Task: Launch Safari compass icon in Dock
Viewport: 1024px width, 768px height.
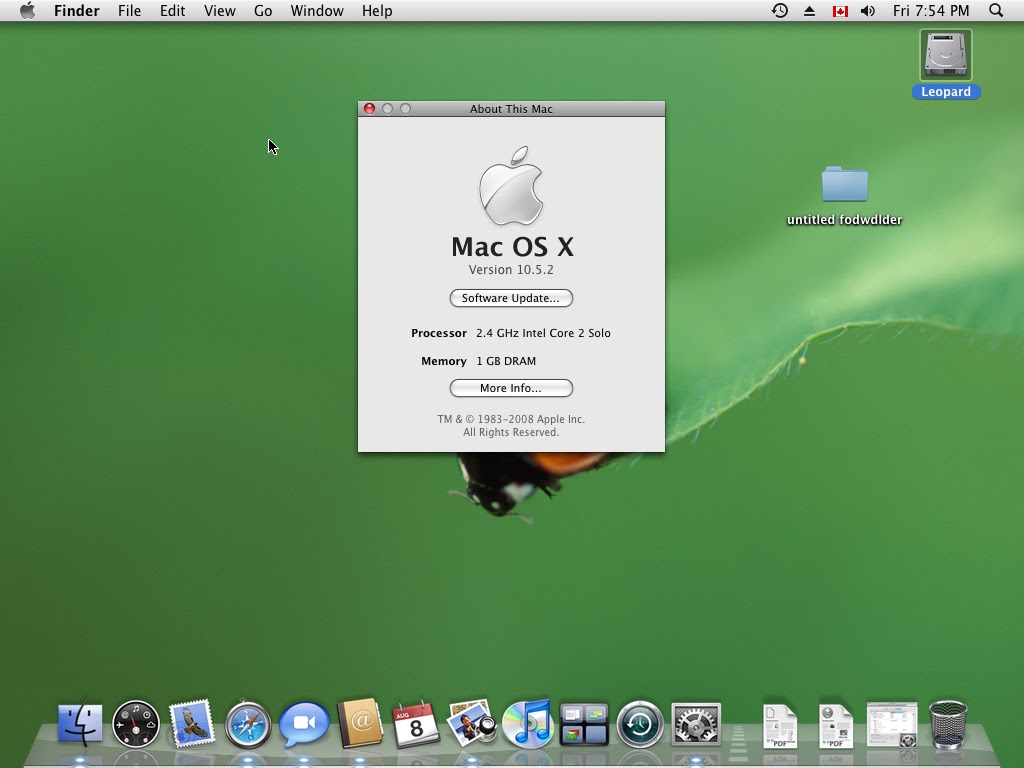Action: pyautogui.click(x=248, y=724)
